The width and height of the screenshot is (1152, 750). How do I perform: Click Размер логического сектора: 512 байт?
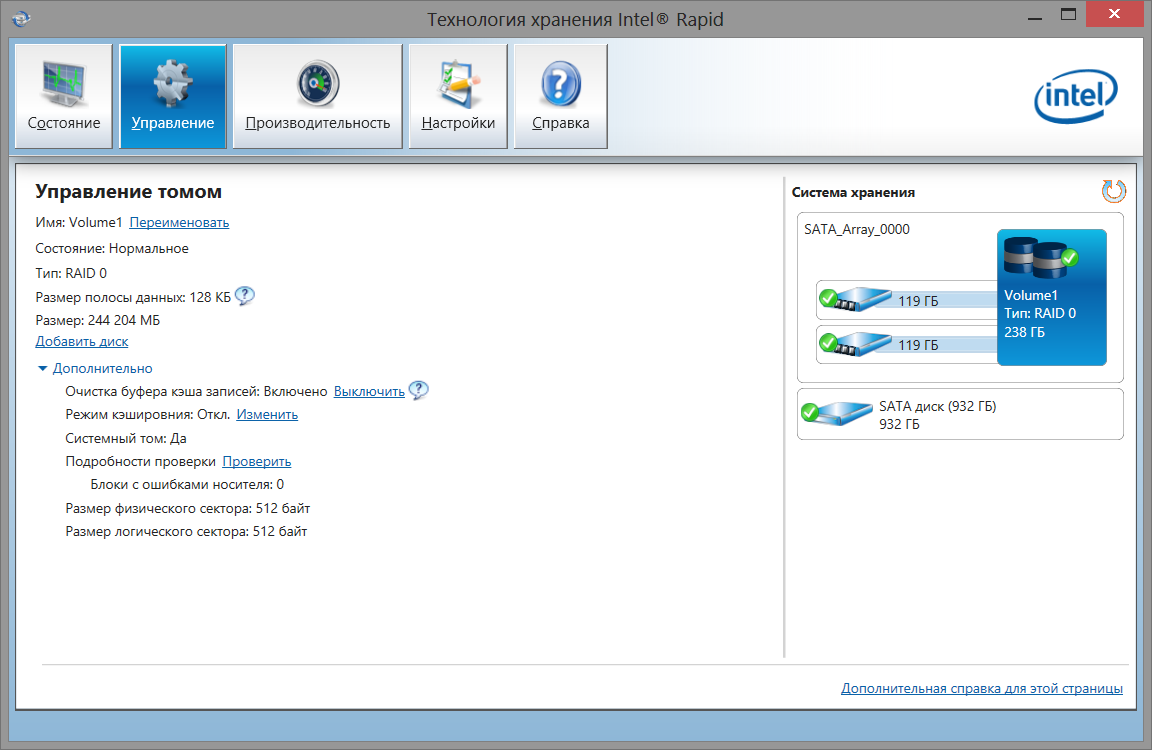point(186,531)
